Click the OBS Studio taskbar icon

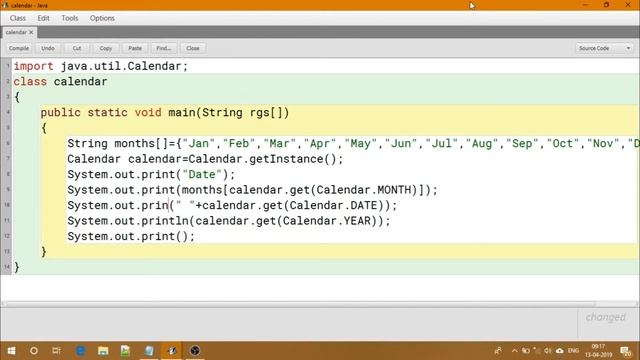[x=195, y=351]
